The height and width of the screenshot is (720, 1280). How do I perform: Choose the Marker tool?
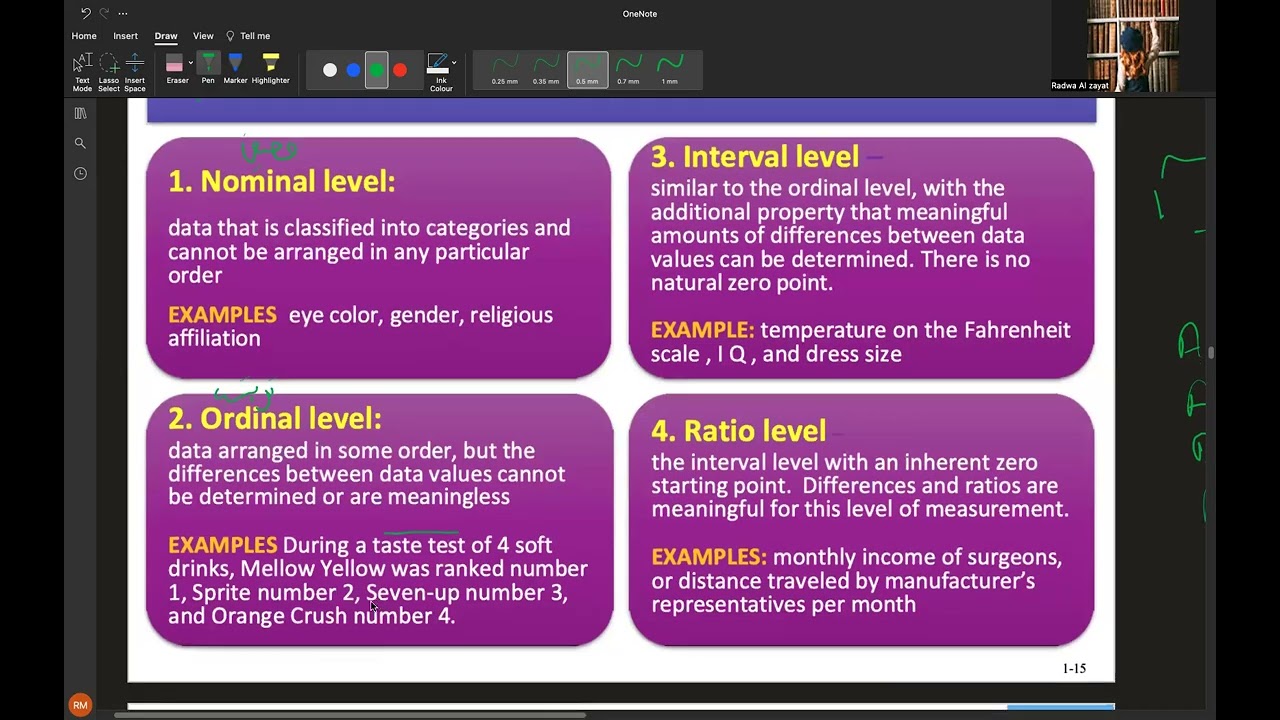[235, 70]
